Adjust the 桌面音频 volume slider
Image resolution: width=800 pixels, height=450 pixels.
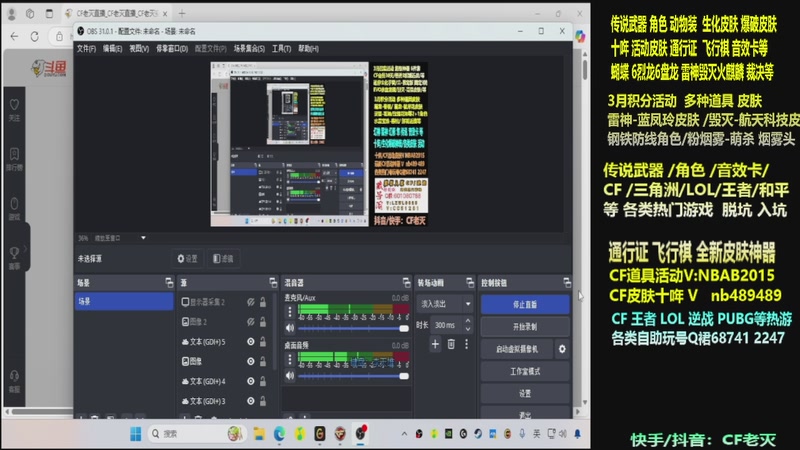coord(354,376)
